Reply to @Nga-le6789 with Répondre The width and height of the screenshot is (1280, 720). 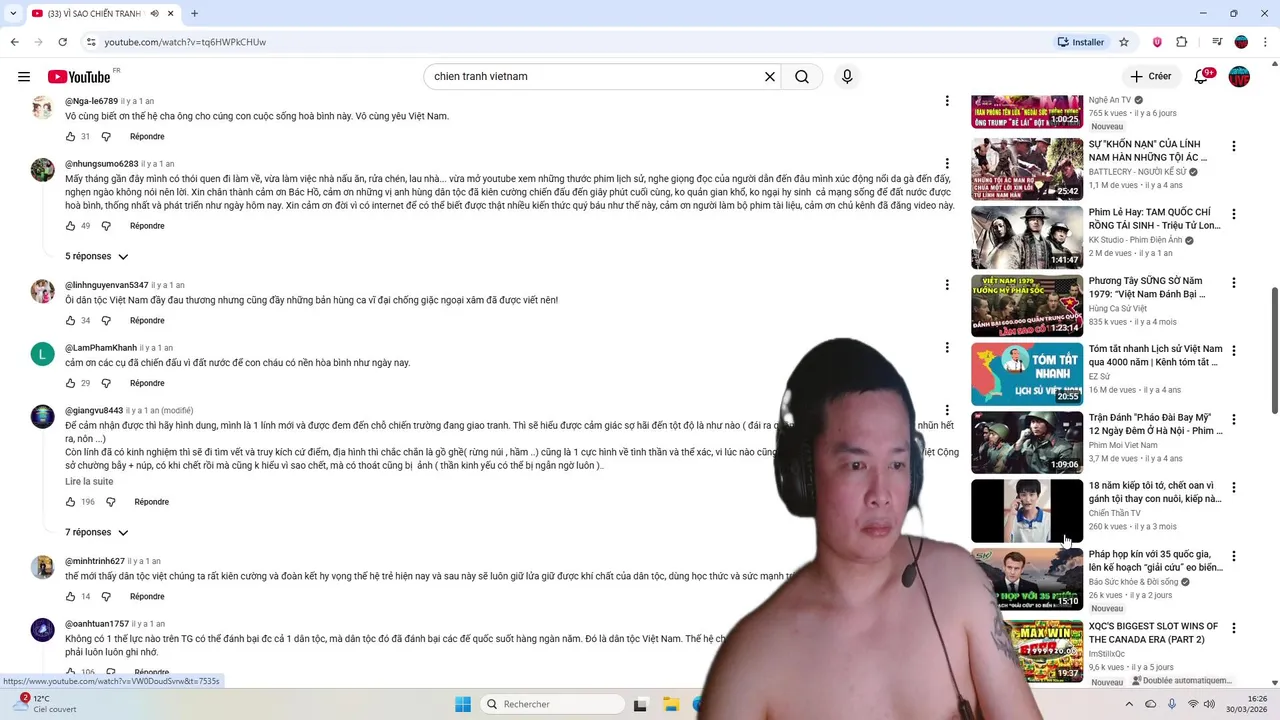tap(147, 137)
